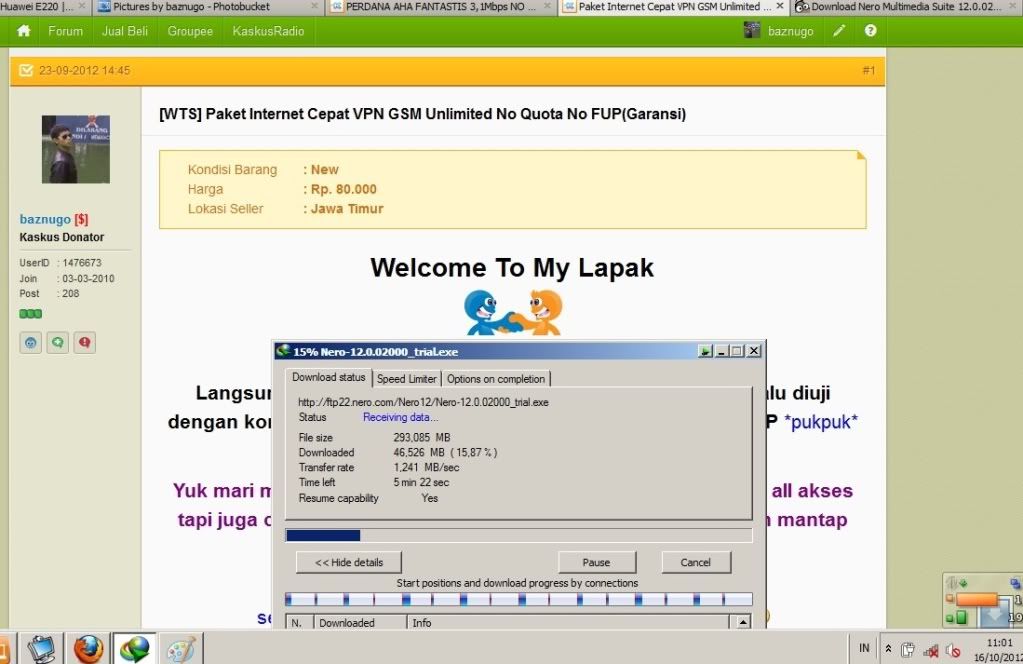The image size is (1023, 664).
Task: Click the baznugo avatar in the green navbar
Action: [x=752, y=30]
